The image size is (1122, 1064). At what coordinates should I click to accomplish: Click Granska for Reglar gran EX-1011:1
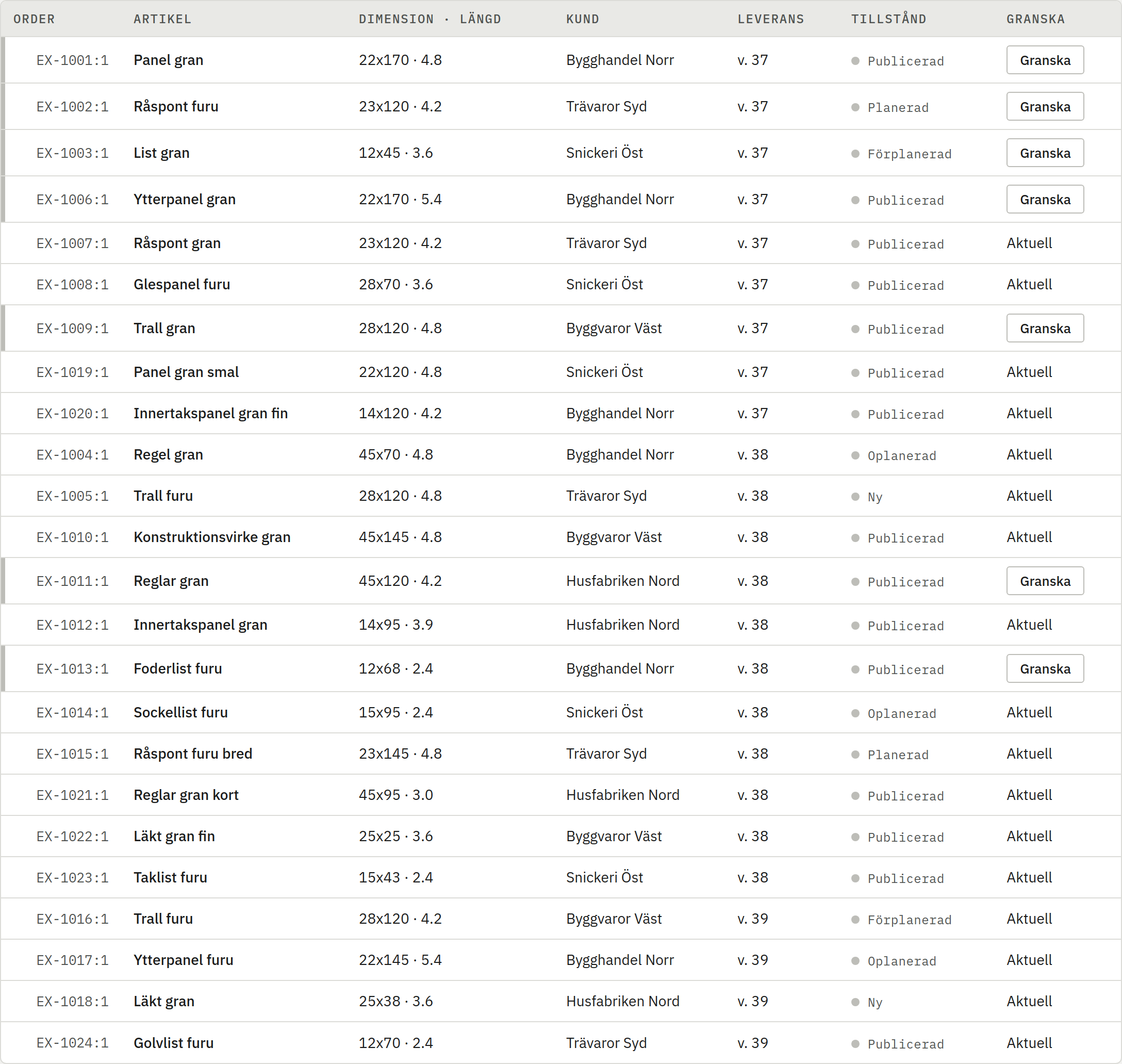pyautogui.click(x=1045, y=581)
